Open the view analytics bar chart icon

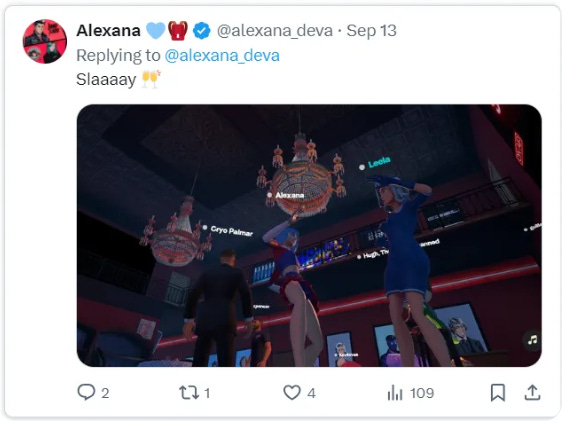tap(395, 392)
